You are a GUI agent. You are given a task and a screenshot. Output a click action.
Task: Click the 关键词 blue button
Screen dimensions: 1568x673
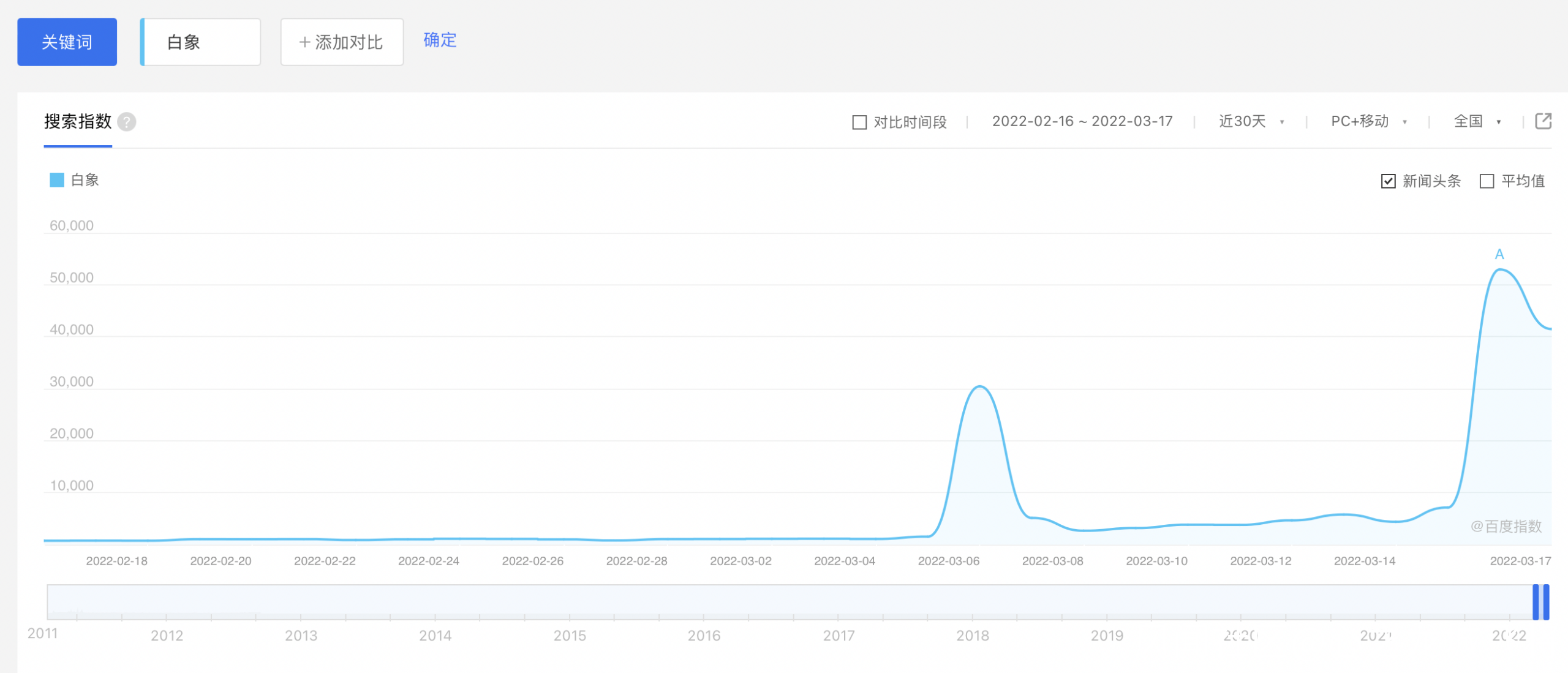(x=67, y=42)
